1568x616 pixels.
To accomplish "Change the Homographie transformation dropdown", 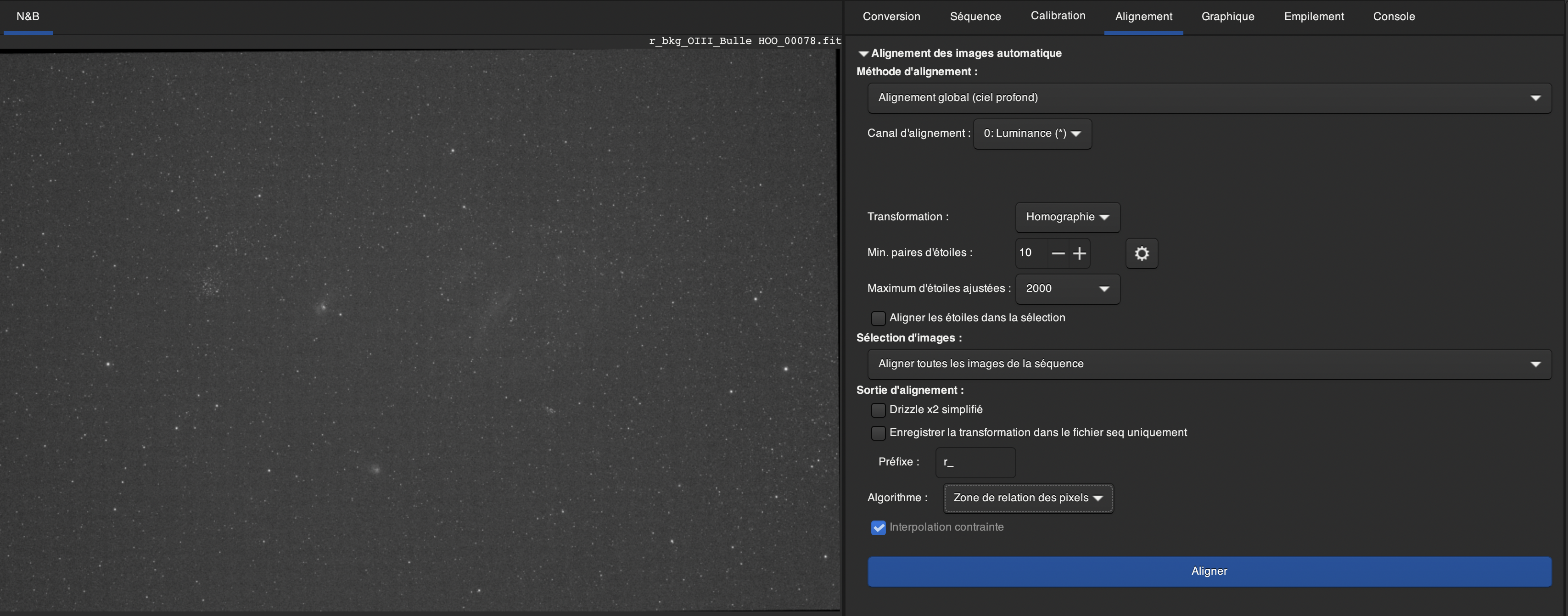I will pos(1067,217).
